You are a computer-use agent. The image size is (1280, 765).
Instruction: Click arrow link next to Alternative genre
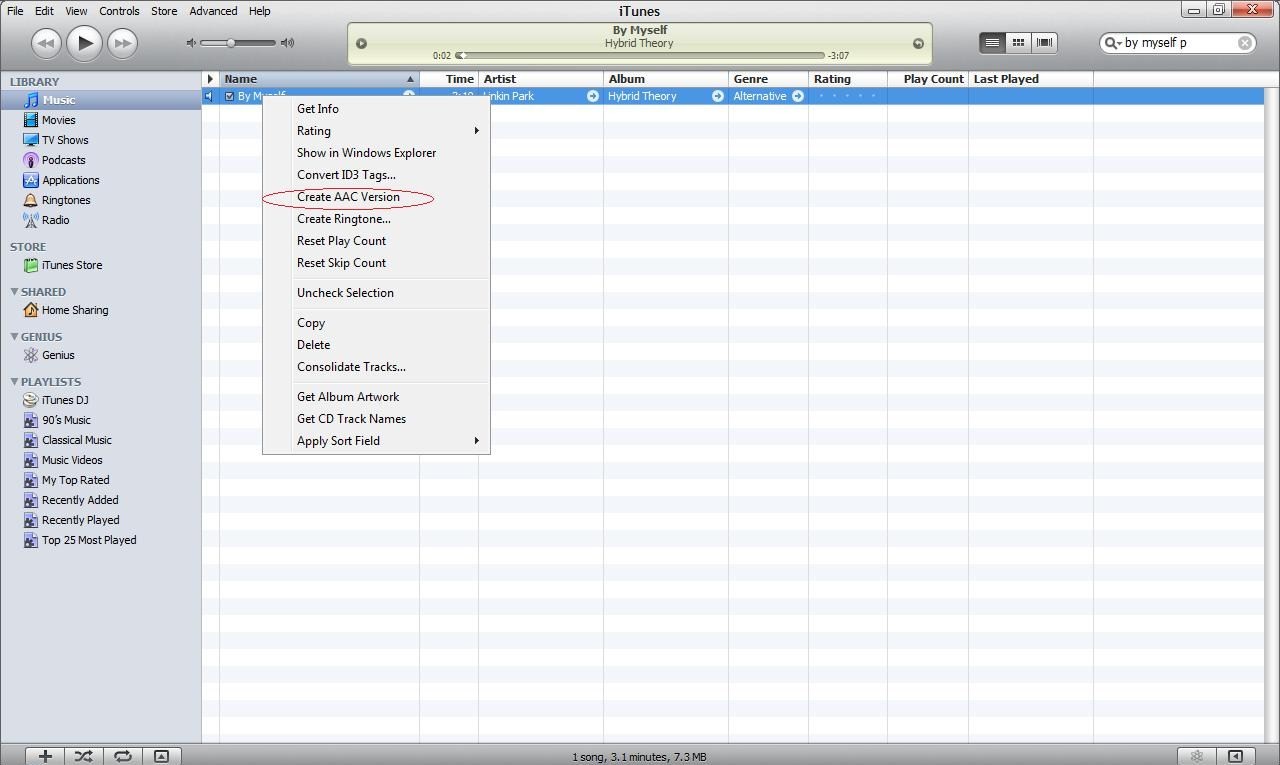(x=798, y=96)
